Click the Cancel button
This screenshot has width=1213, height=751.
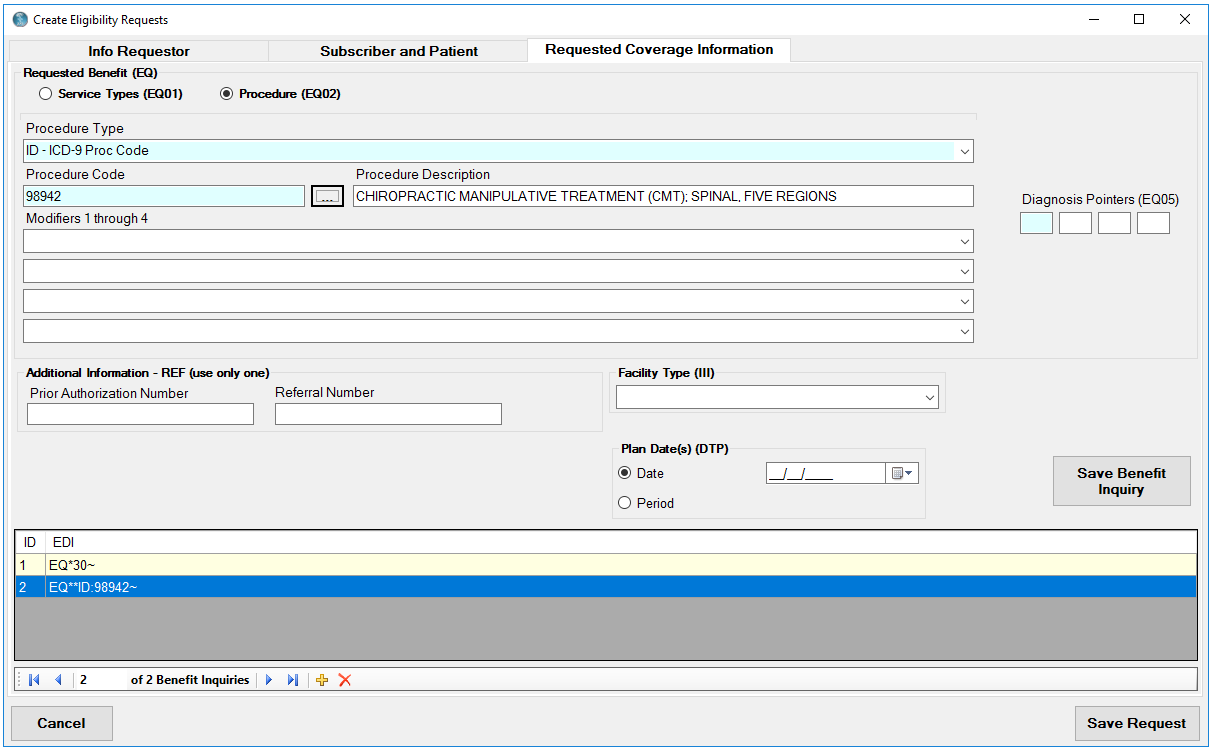coord(61,723)
